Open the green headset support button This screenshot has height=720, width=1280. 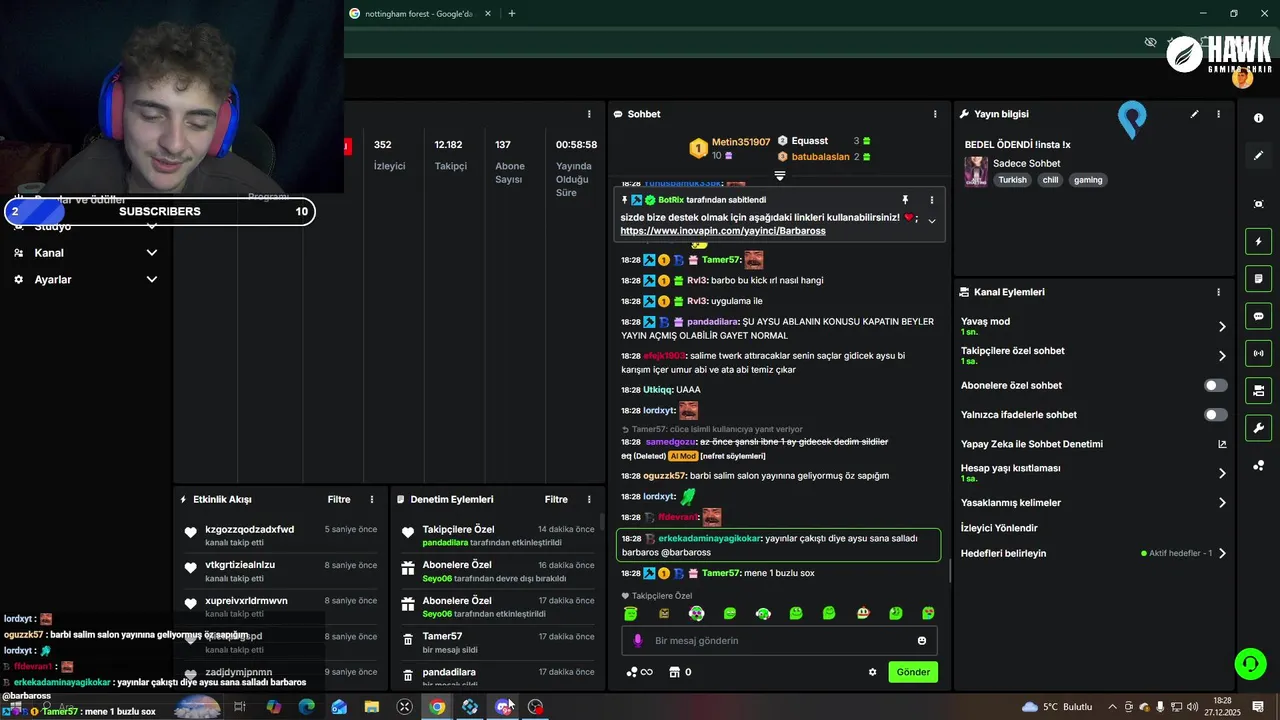pos(1250,663)
